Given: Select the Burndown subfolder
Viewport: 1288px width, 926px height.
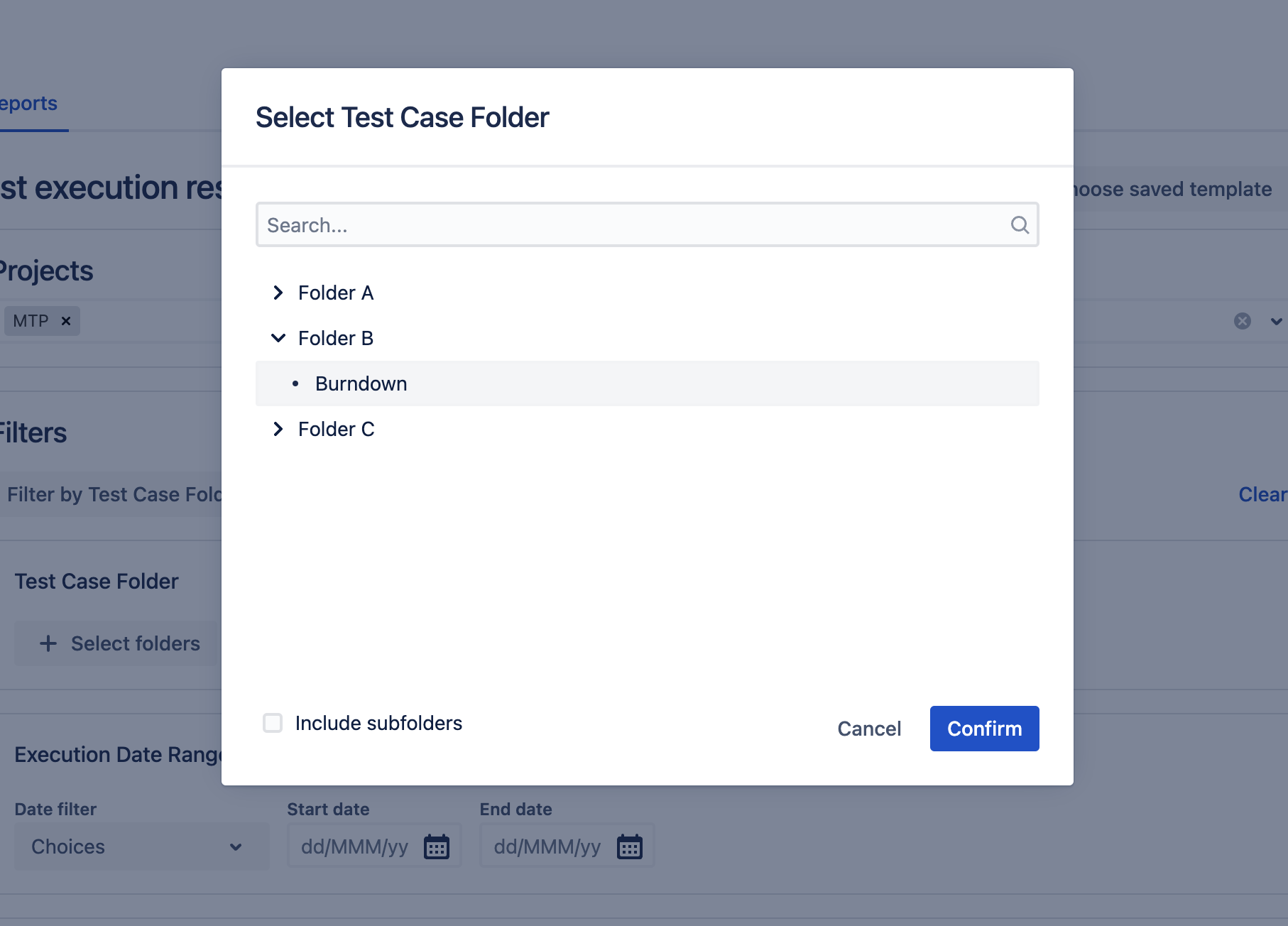Looking at the screenshot, I should 361,383.
